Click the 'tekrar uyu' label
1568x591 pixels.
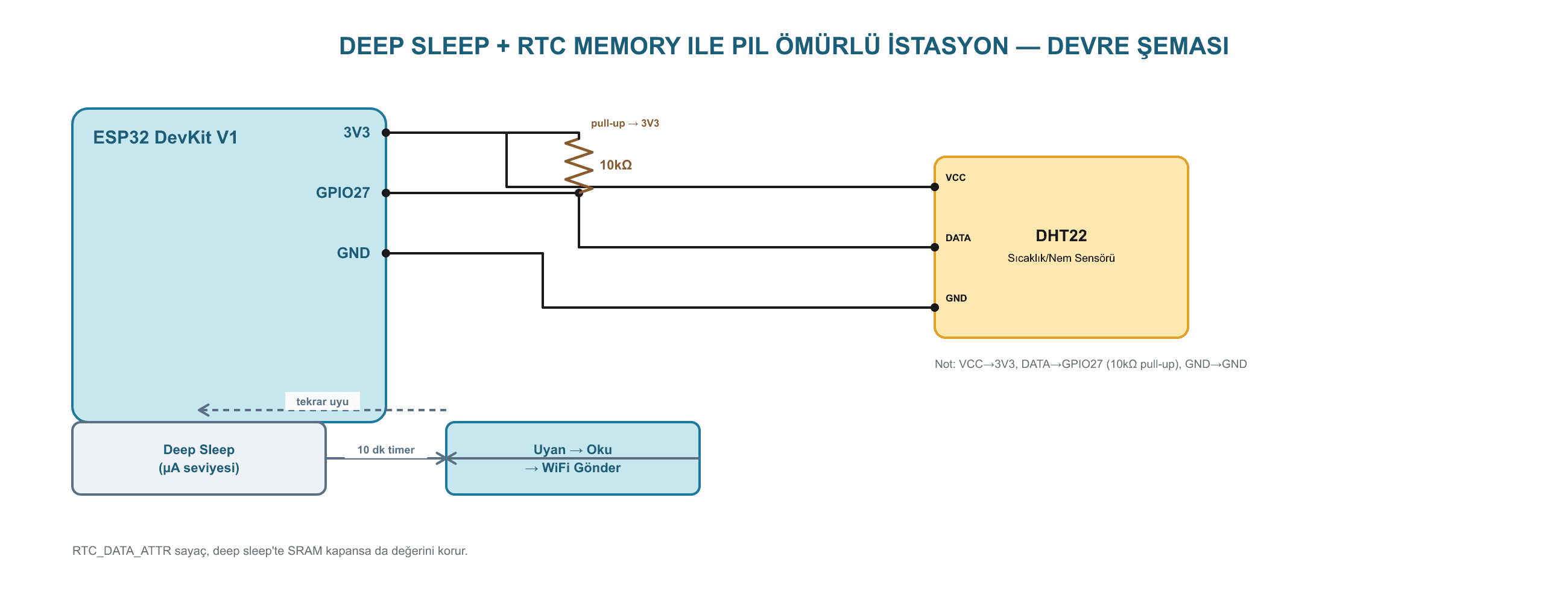[x=322, y=402]
